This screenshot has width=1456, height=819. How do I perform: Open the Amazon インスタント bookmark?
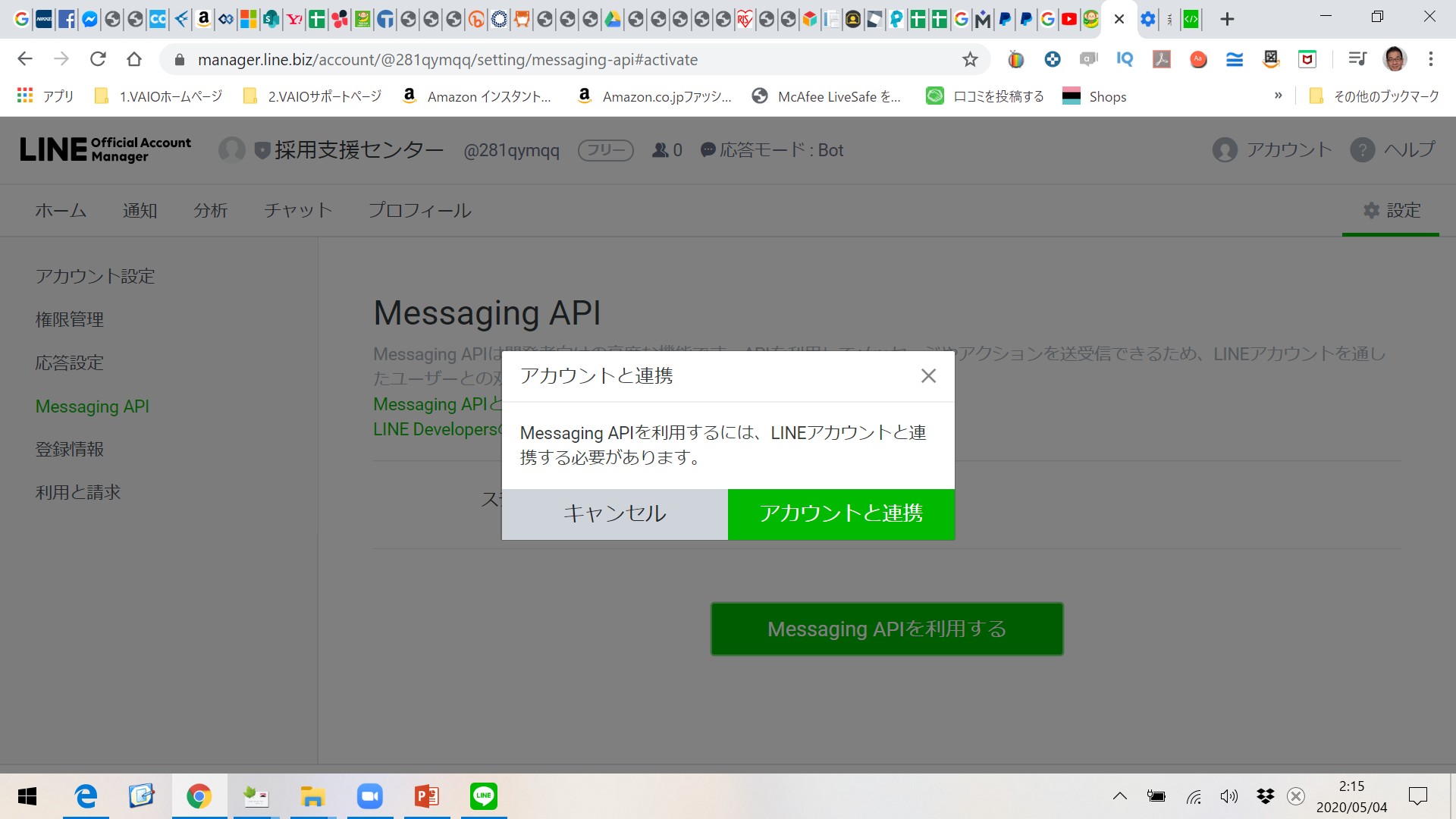(x=476, y=96)
